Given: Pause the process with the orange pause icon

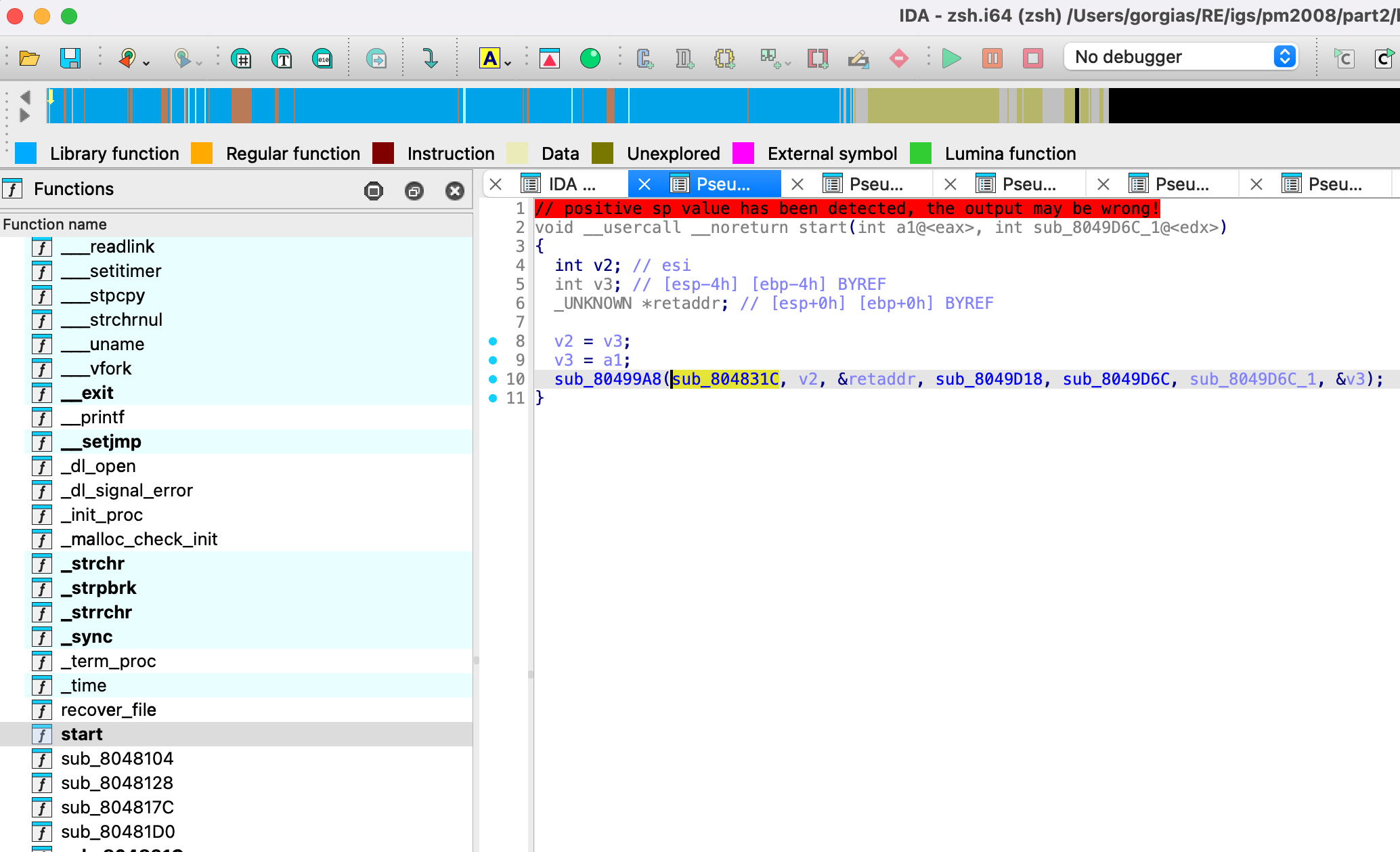Looking at the screenshot, I should 992,58.
